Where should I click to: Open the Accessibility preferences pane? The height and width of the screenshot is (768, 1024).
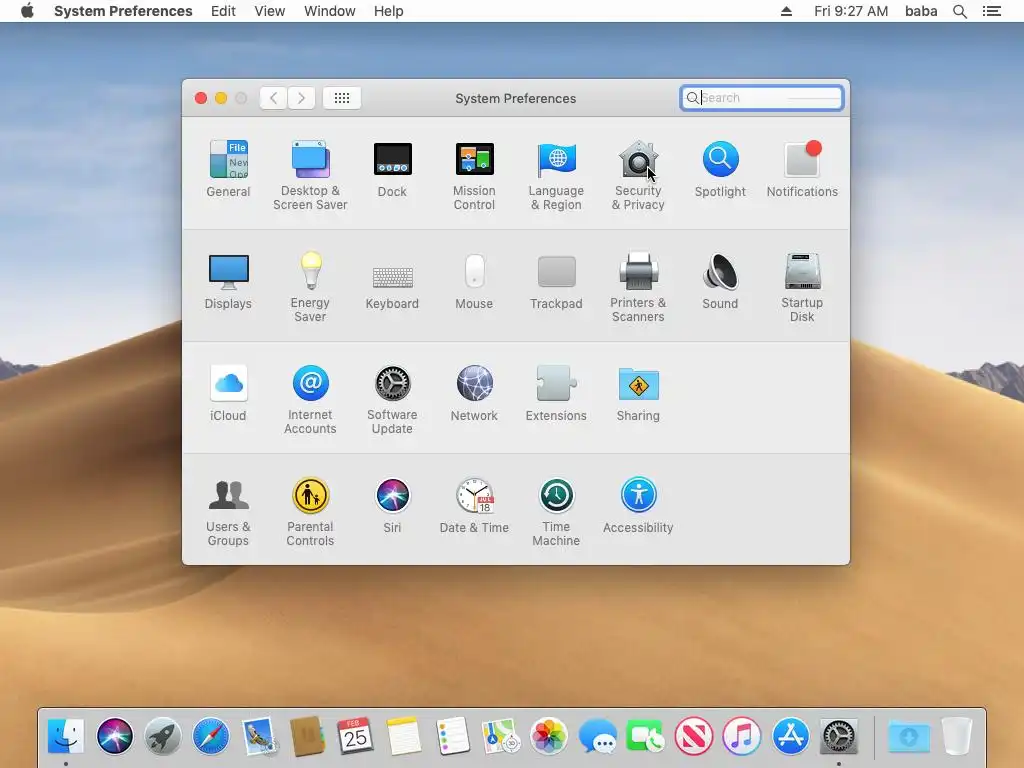[638, 505]
